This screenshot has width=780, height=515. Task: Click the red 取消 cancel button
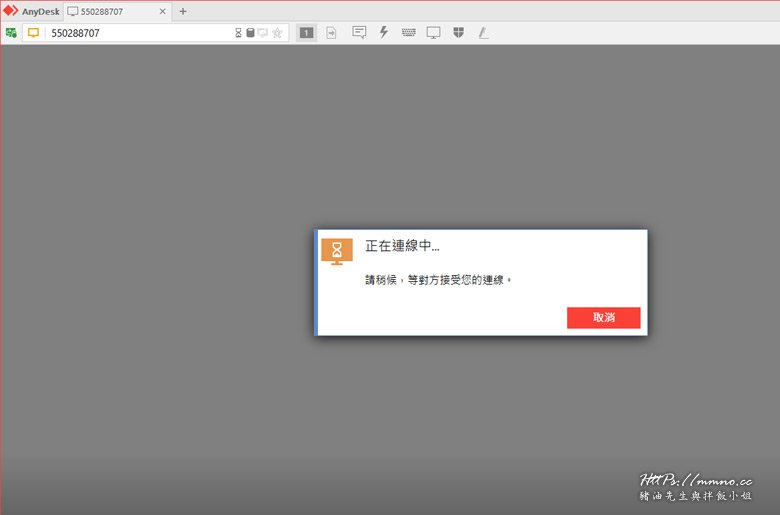[x=603, y=317]
